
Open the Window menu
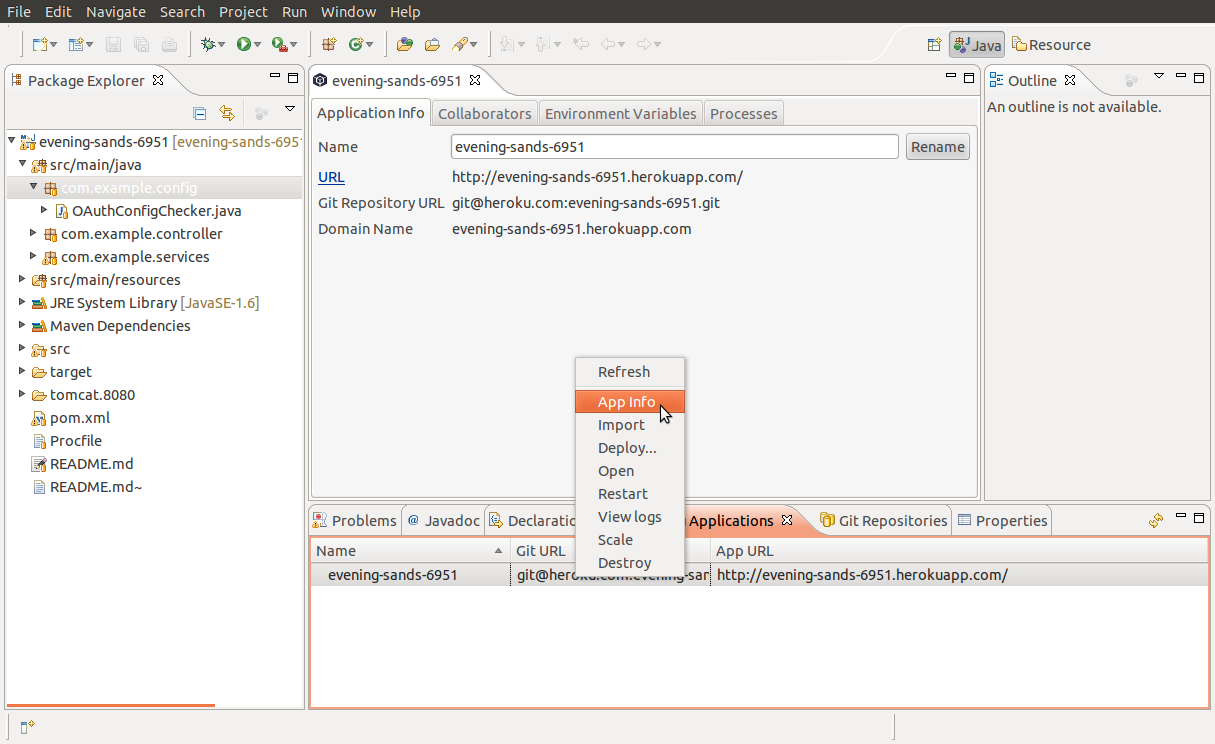point(348,12)
